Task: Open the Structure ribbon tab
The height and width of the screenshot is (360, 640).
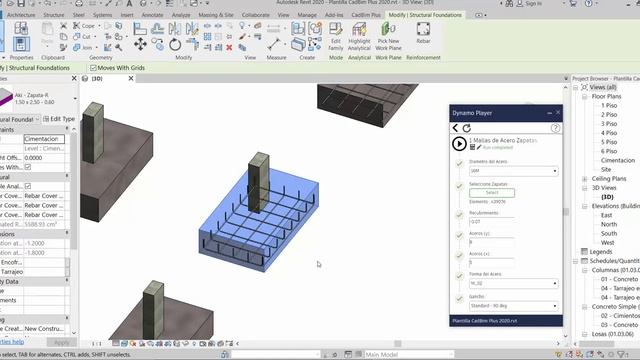Action: (54, 15)
